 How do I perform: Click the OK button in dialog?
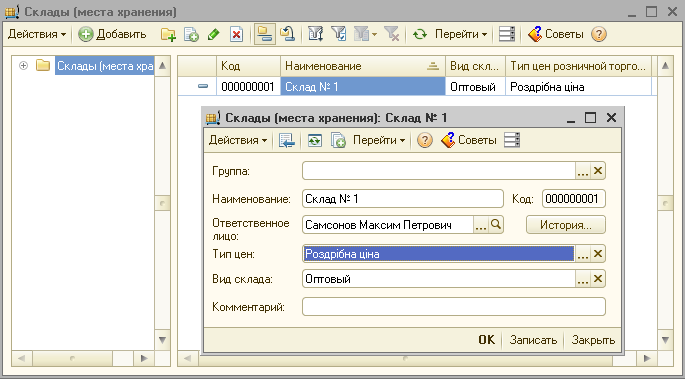pyautogui.click(x=486, y=340)
